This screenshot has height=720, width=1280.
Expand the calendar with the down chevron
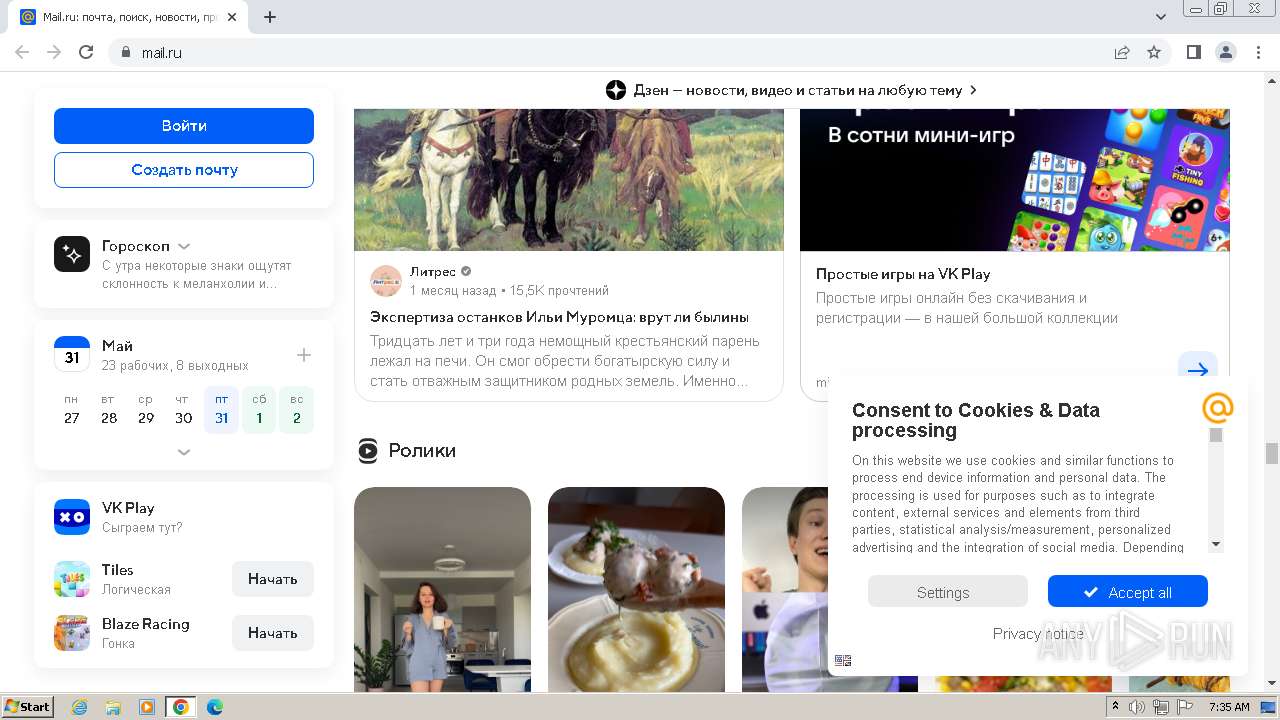[x=184, y=452]
